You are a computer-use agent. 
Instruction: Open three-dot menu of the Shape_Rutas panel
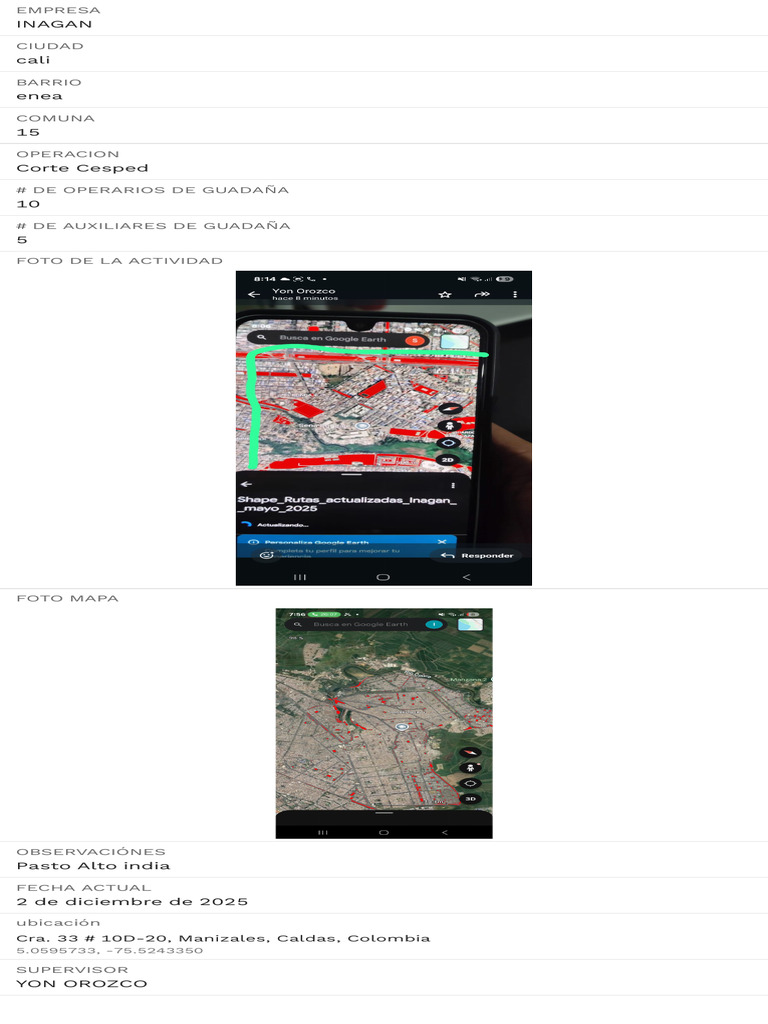click(x=453, y=485)
